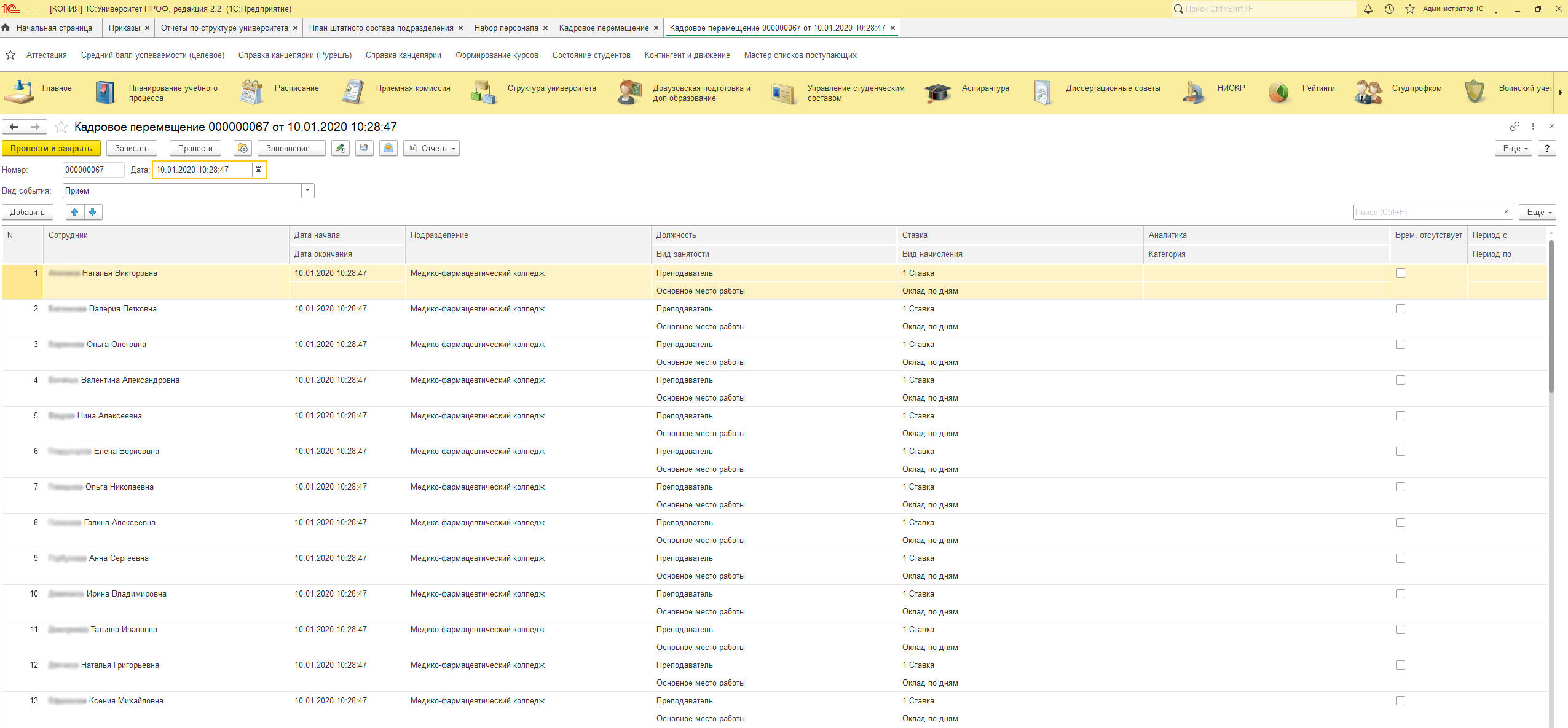Toggle Врем. отсутствует for Ольга Николаевна
This screenshot has width=1568, height=728.
coord(1400,487)
